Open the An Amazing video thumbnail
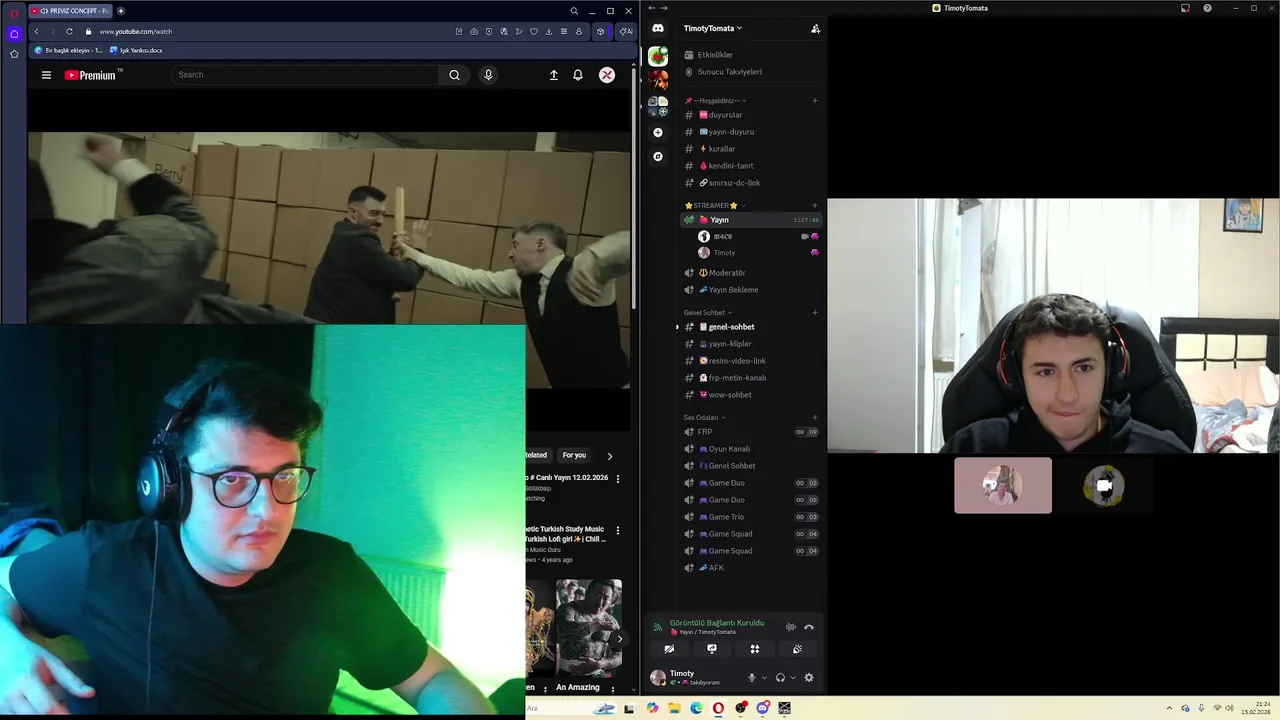This screenshot has height=720, width=1280. 589,628
